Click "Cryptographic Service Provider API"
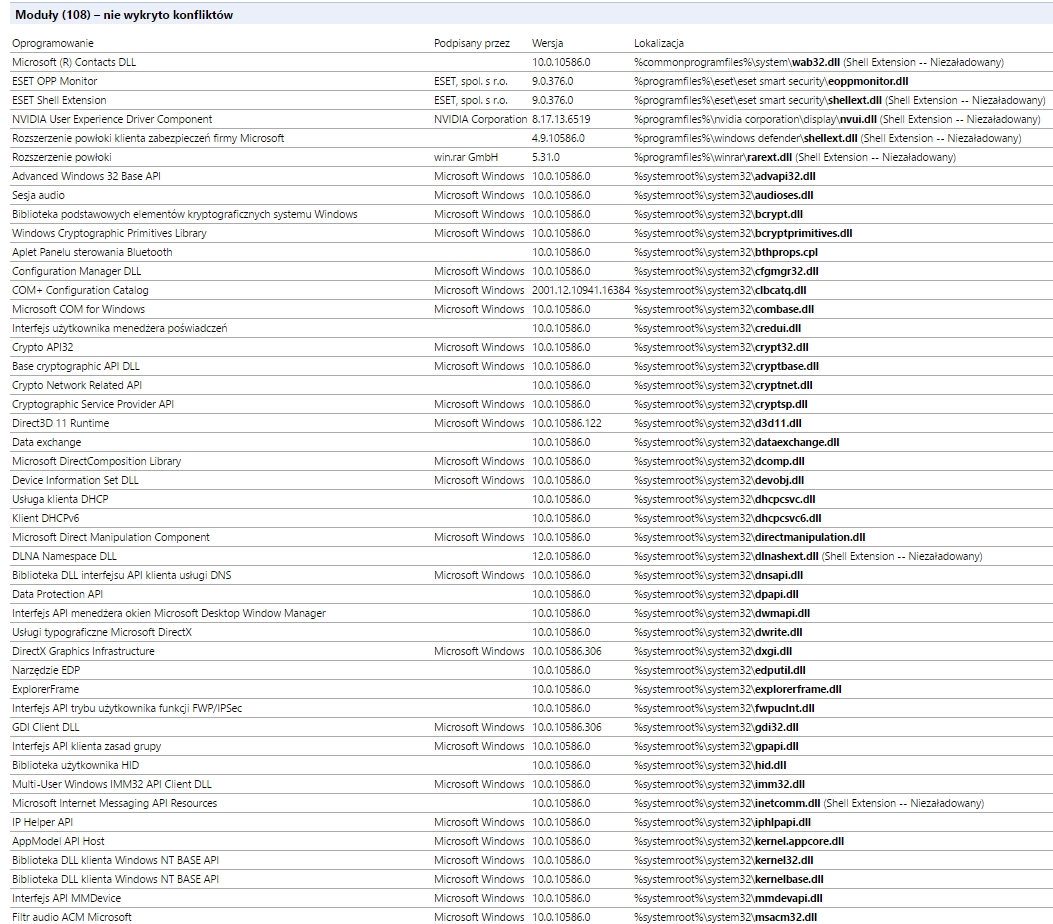The height and width of the screenshot is (924, 1053). [x=93, y=404]
